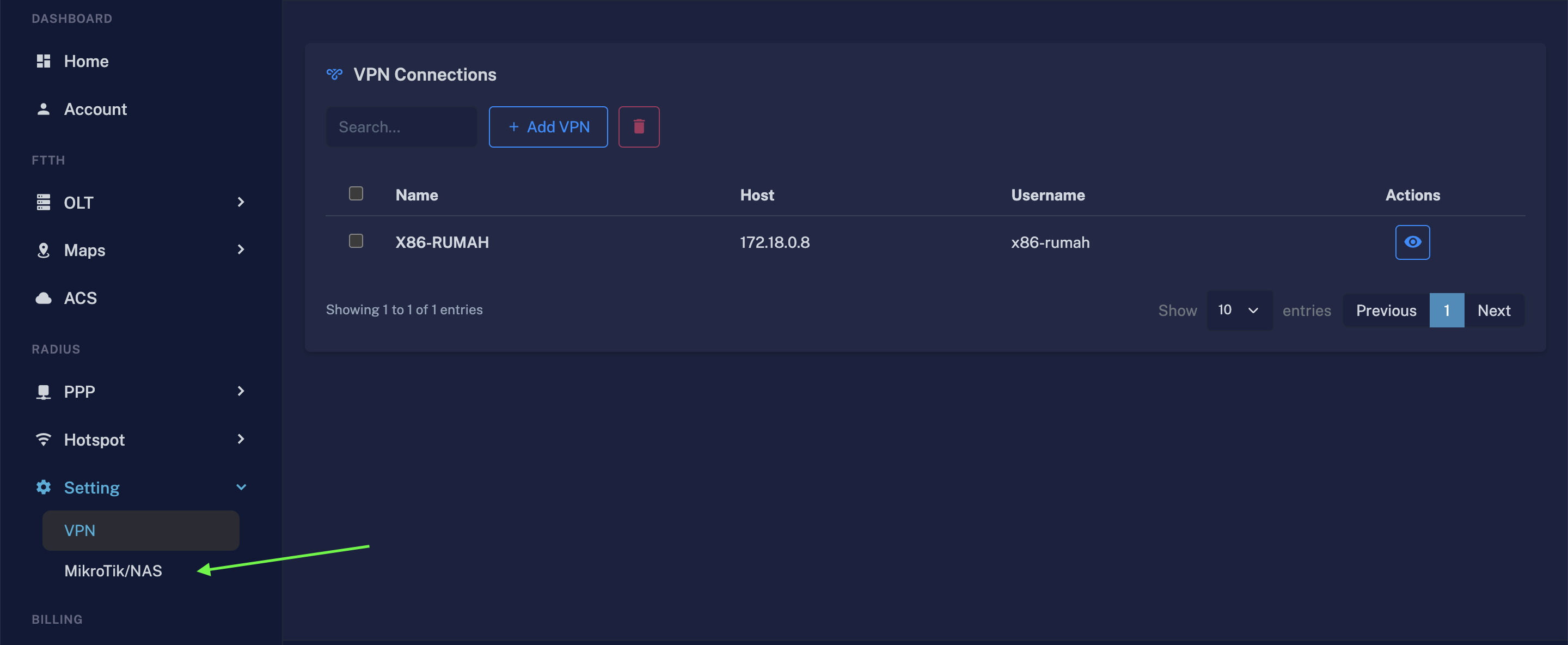Image resolution: width=1568 pixels, height=645 pixels.
Task: Click the Setting gear icon
Action: point(43,487)
